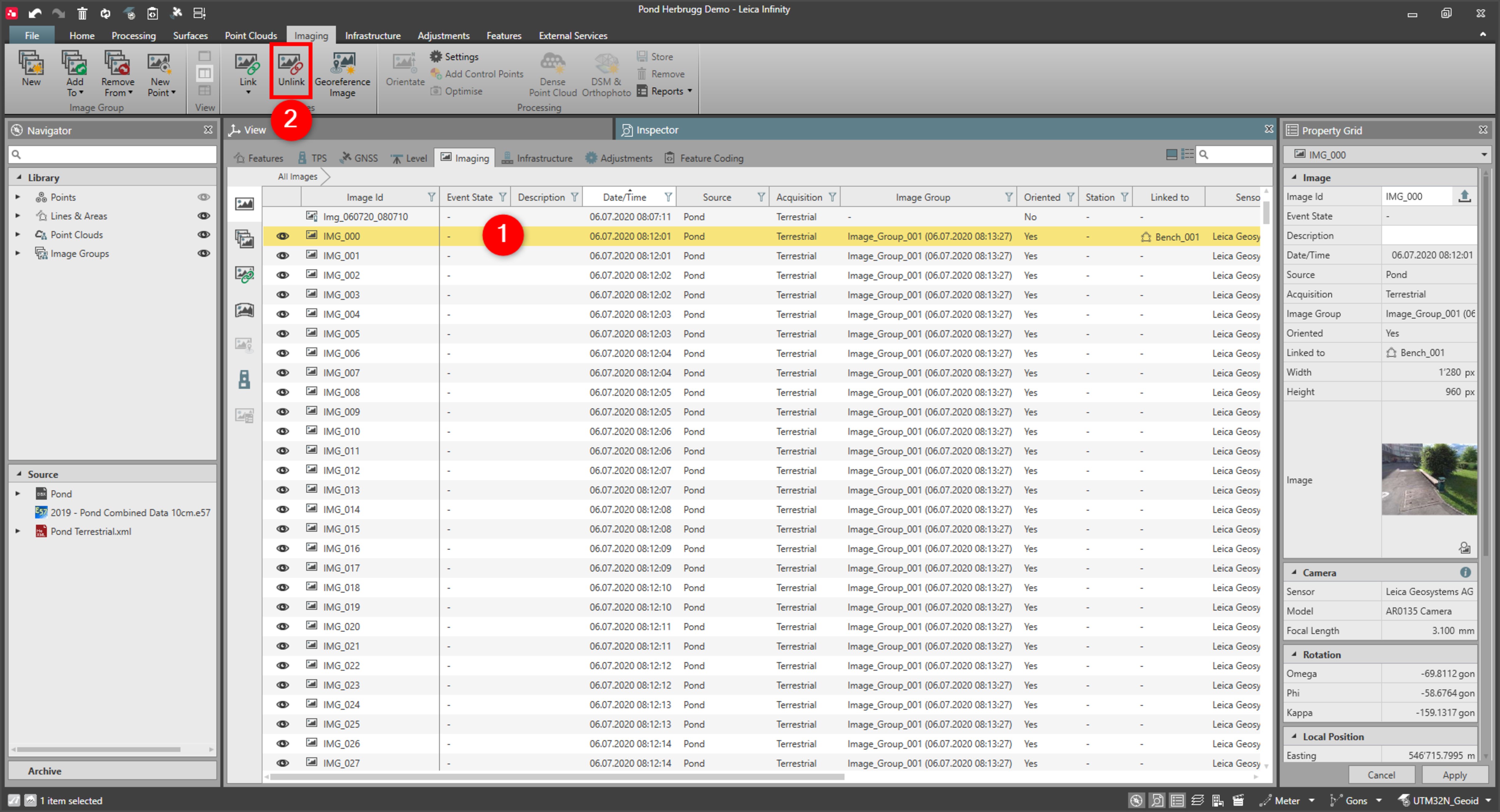Select the station sidebar icon in Inspector
The image size is (1500, 812).
point(244,379)
